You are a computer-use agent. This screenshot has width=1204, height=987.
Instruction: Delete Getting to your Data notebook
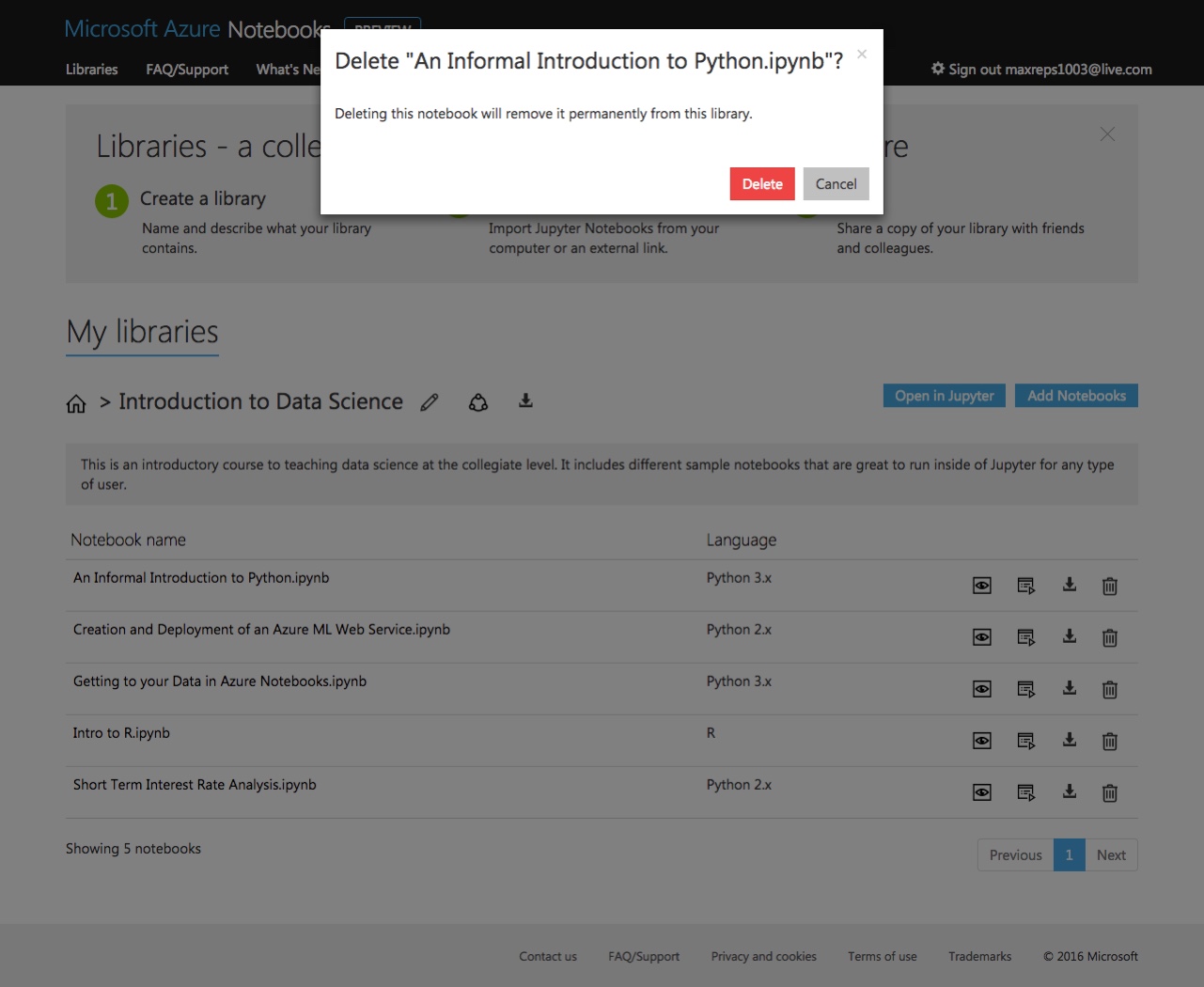click(1110, 689)
